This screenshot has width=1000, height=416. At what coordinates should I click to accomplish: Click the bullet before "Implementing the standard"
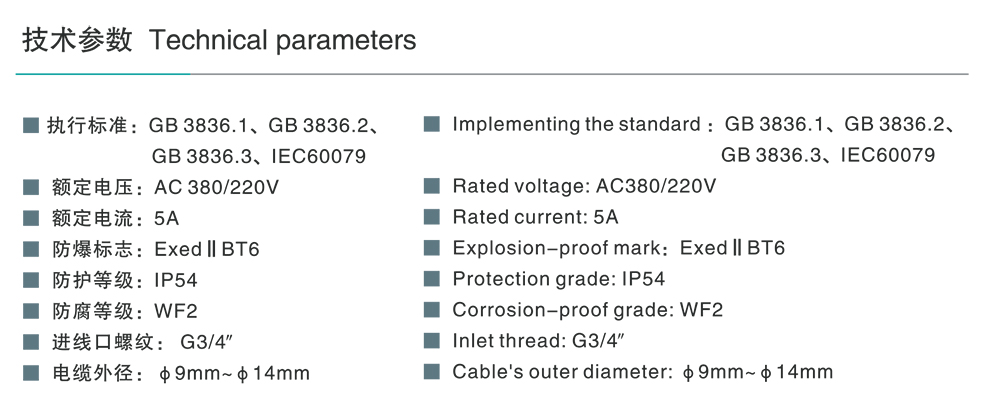[x=431, y=124]
